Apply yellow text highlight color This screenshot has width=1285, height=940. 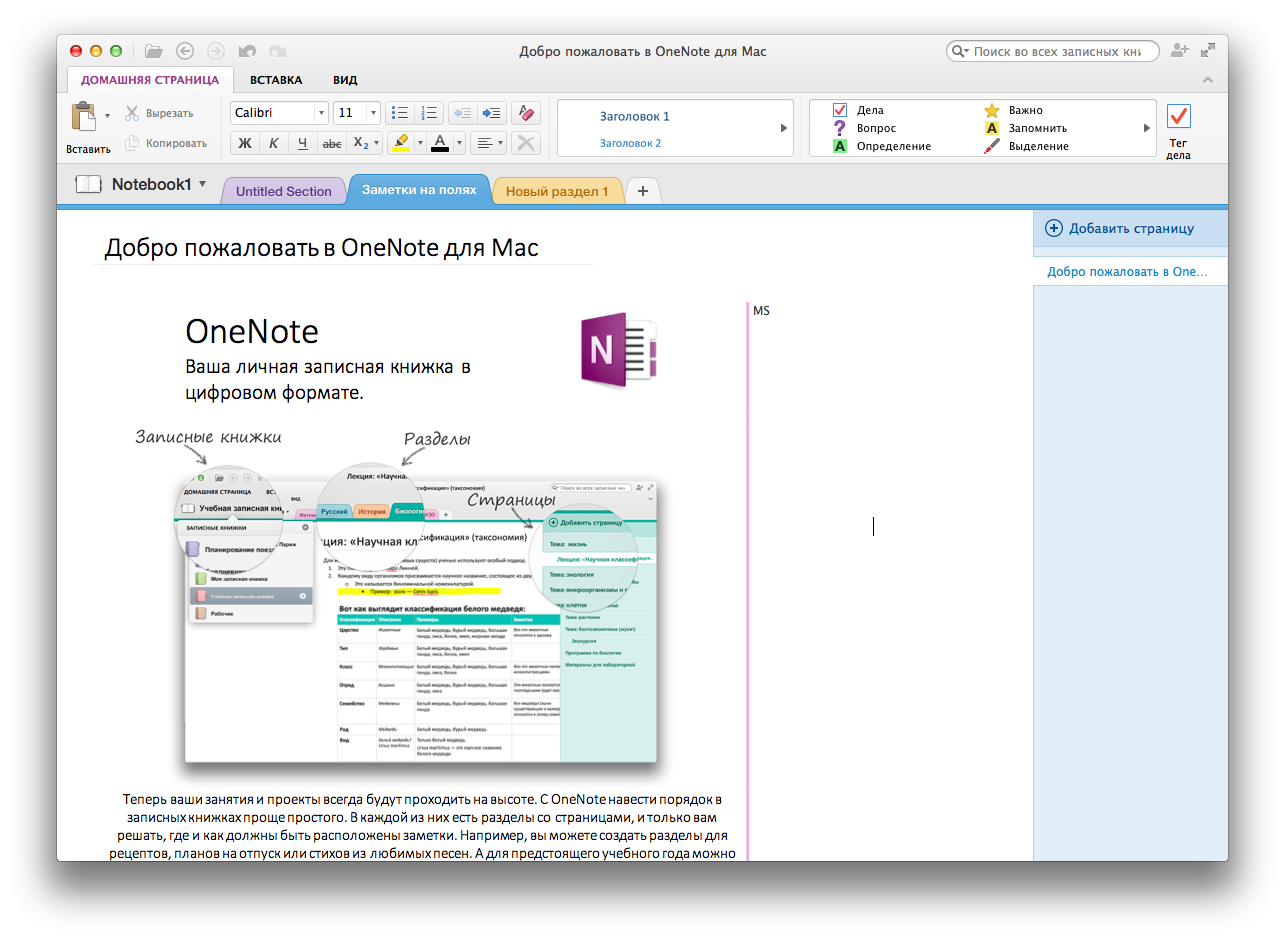coord(401,143)
